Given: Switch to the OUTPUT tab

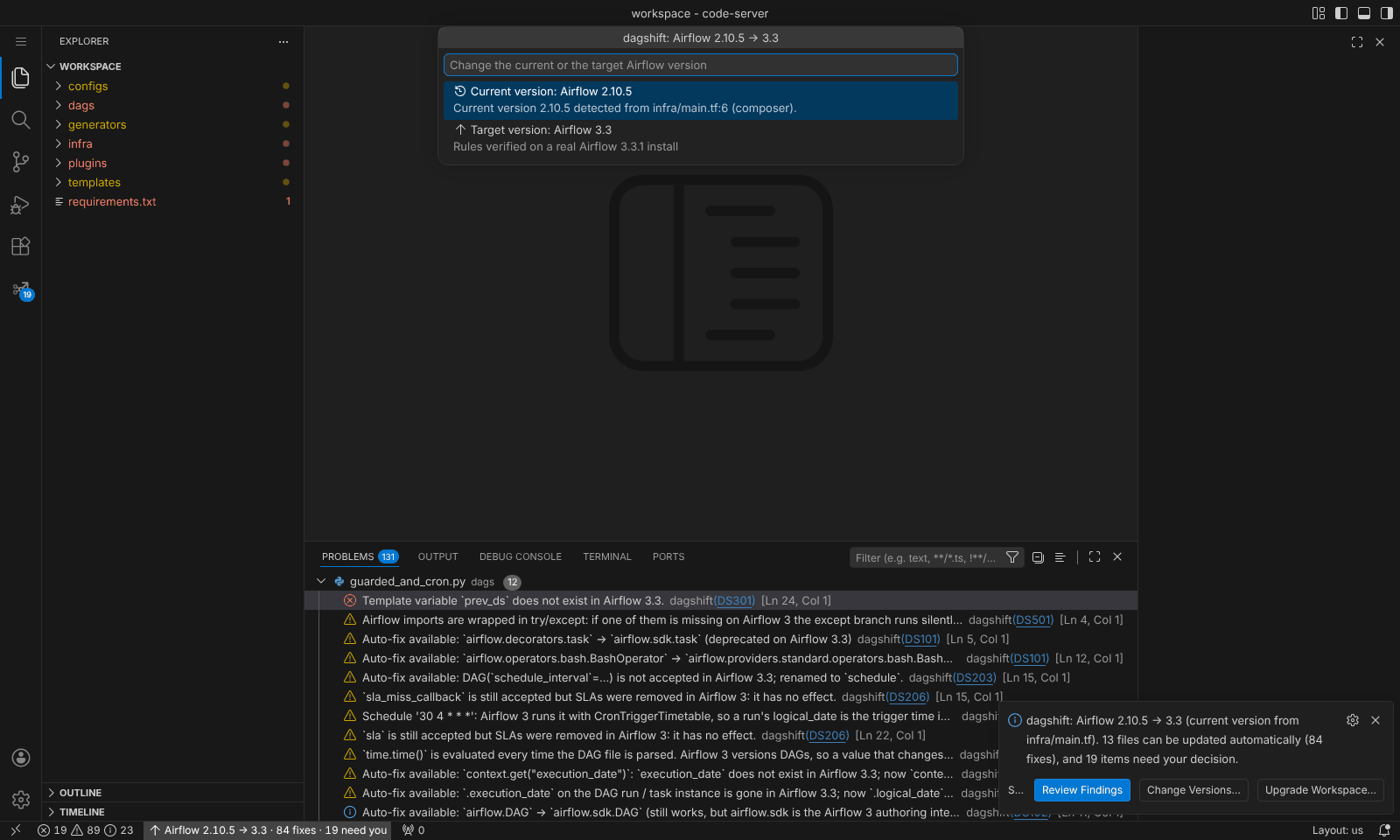Looking at the screenshot, I should (438, 556).
